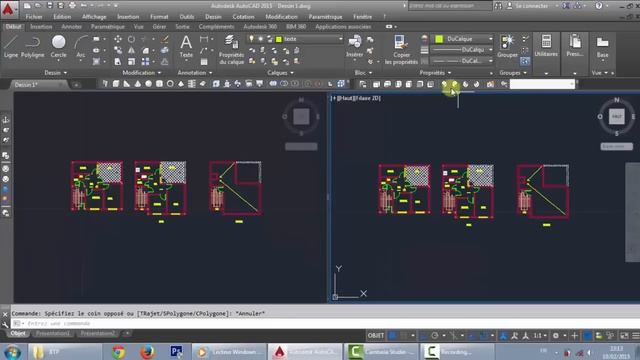Screen dimensions: 640x360
Task: Toggle layer freeze sun icon
Action: (260, 39)
